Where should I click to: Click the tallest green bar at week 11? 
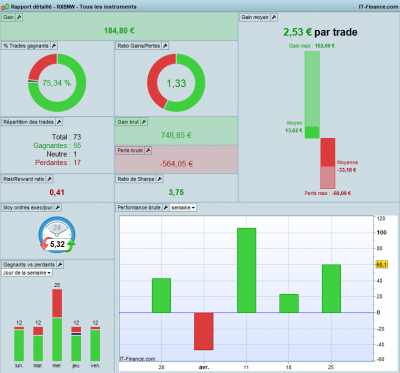pyautogui.click(x=247, y=270)
